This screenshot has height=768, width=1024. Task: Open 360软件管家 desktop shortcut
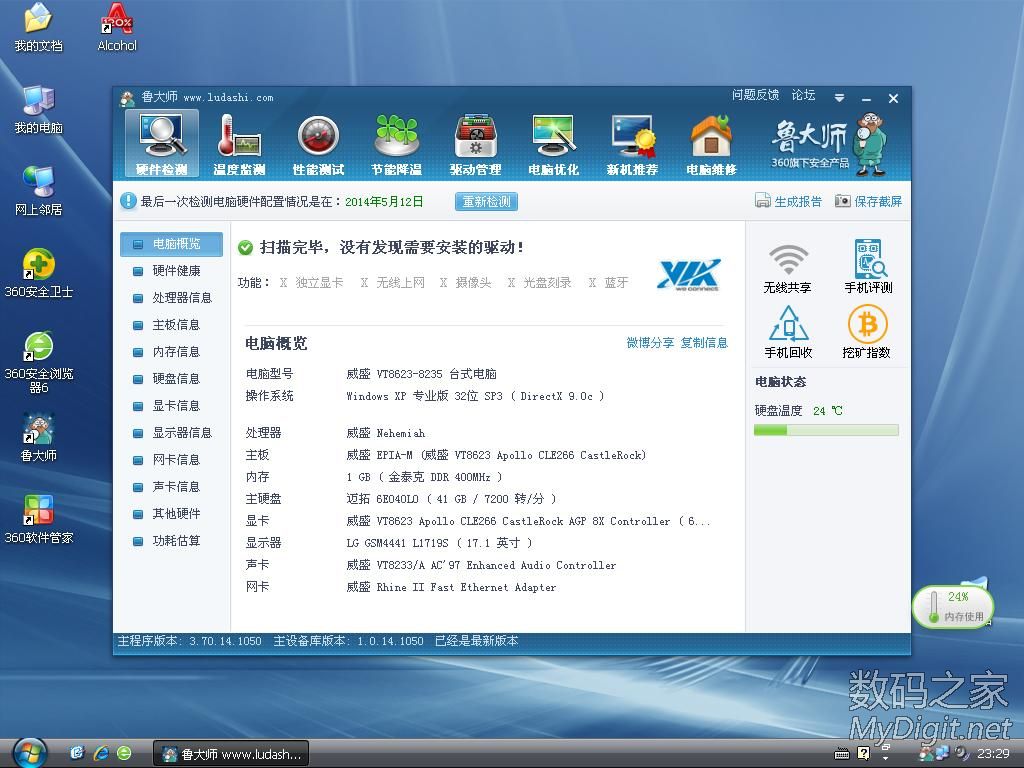pos(39,520)
